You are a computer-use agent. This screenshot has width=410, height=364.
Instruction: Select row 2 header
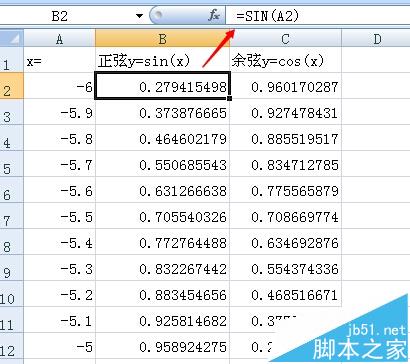pyautogui.click(x=12, y=86)
